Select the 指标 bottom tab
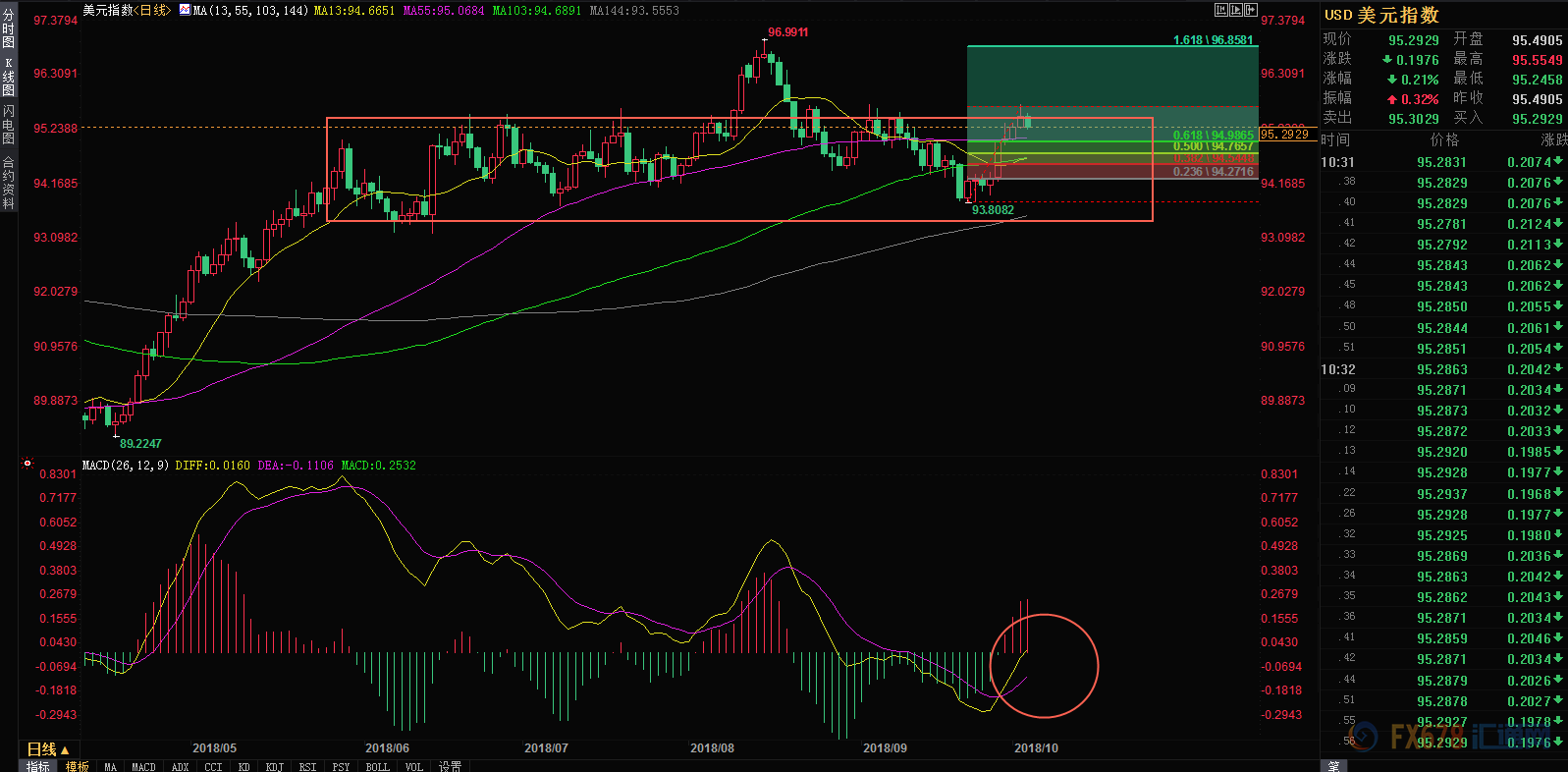Image resolution: width=1568 pixels, height=772 pixels. [x=38, y=766]
